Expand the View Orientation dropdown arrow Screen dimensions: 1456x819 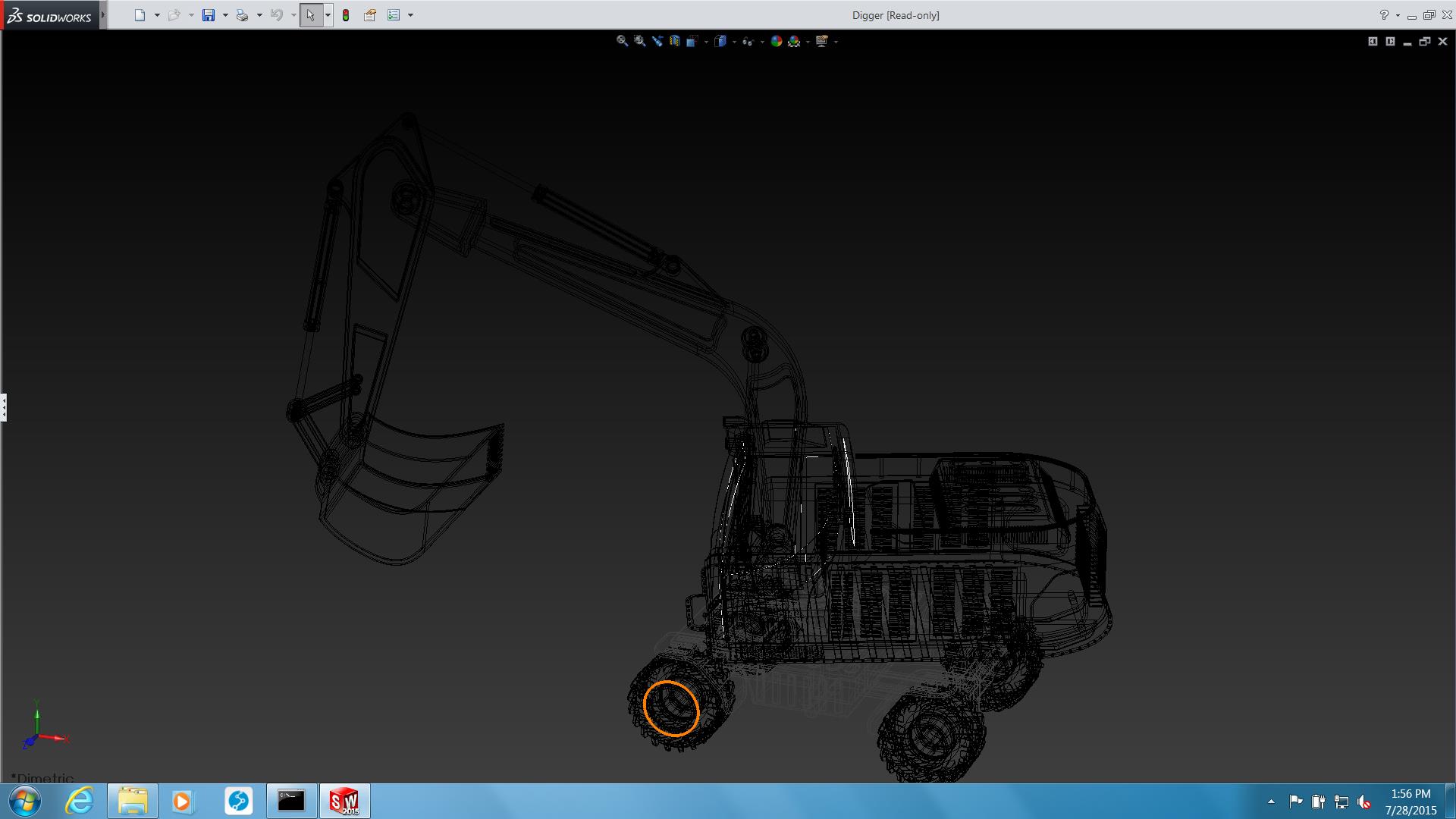click(x=706, y=42)
